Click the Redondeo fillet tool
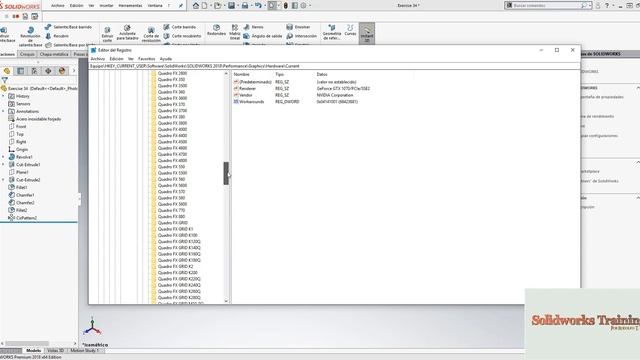This screenshot has height=360, width=640. click(x=216, y=30)
